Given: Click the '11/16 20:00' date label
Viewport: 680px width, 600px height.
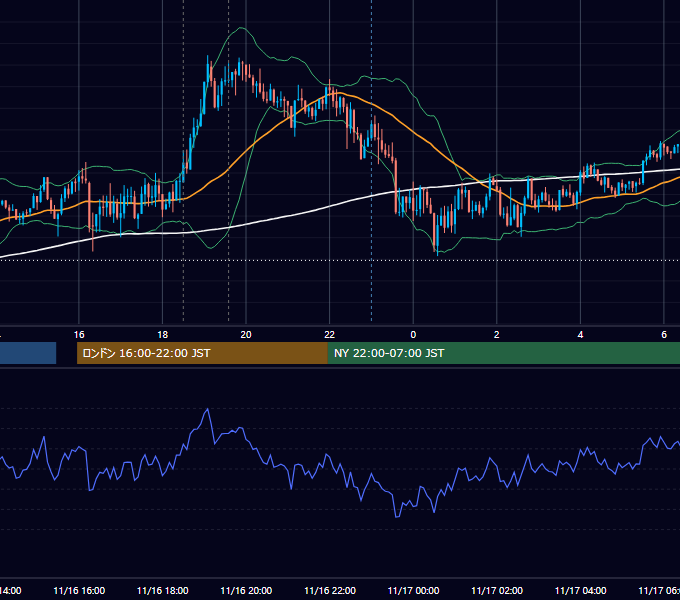Looking at the screenshot, I should [246, 591].
